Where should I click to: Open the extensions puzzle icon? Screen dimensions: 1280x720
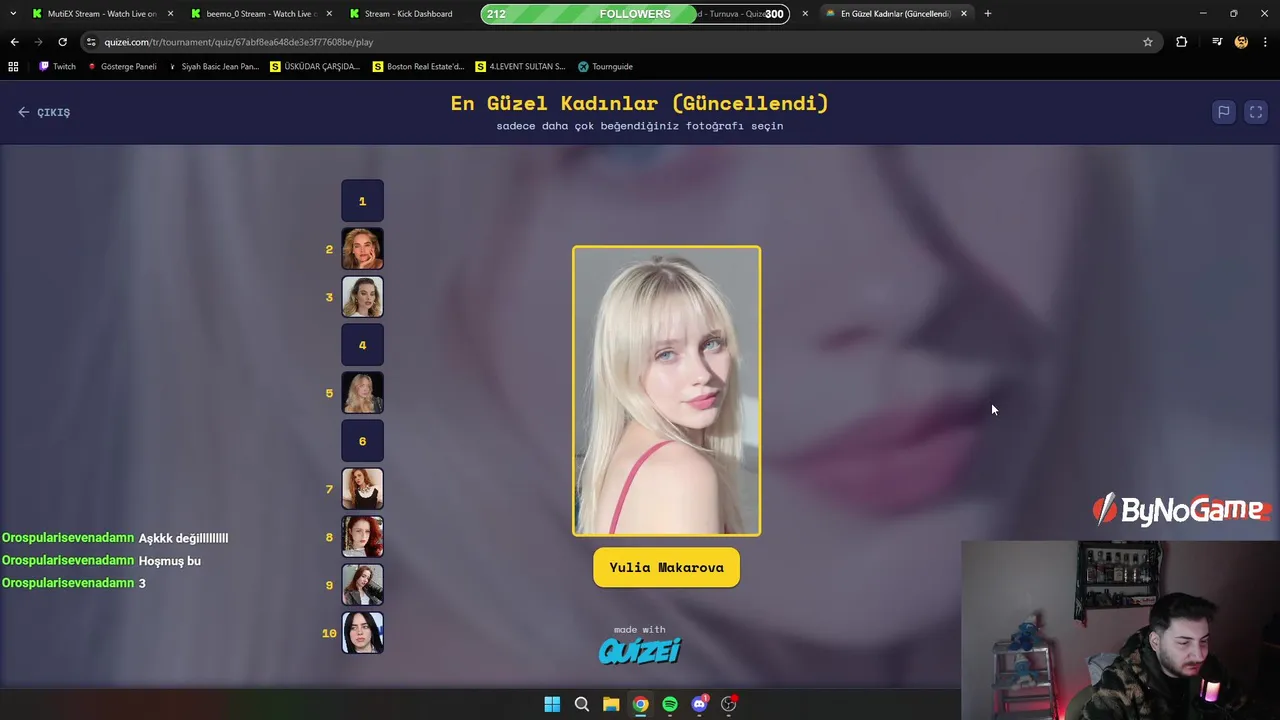coord(1181,42)
